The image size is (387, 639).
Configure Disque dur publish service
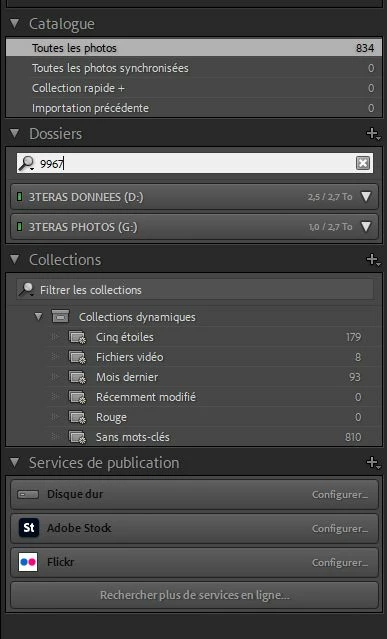pos(340,494)
